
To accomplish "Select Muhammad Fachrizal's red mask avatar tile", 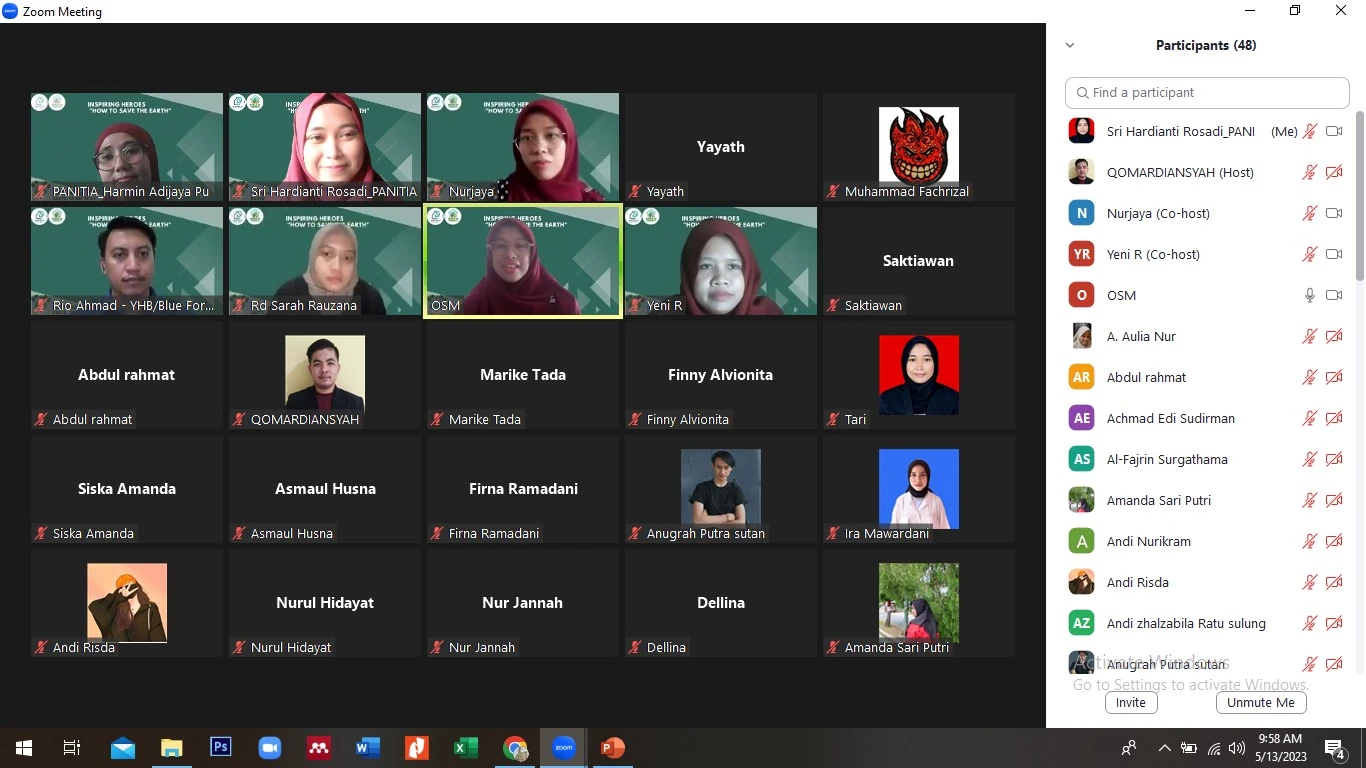I will (x=919, y=147).
